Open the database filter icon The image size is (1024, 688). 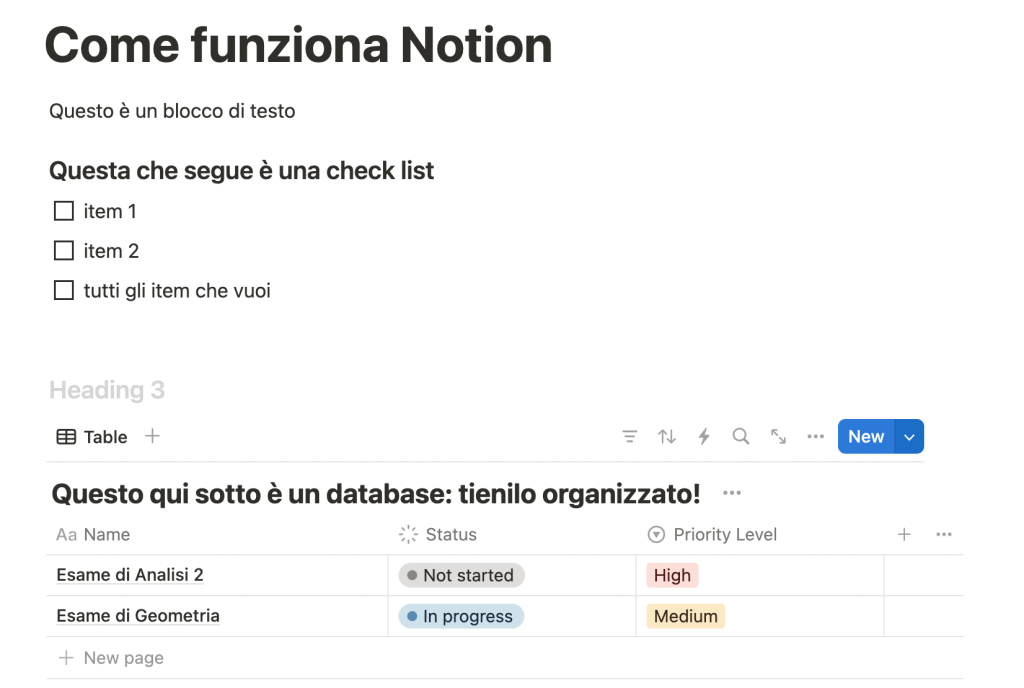[629, 437]
